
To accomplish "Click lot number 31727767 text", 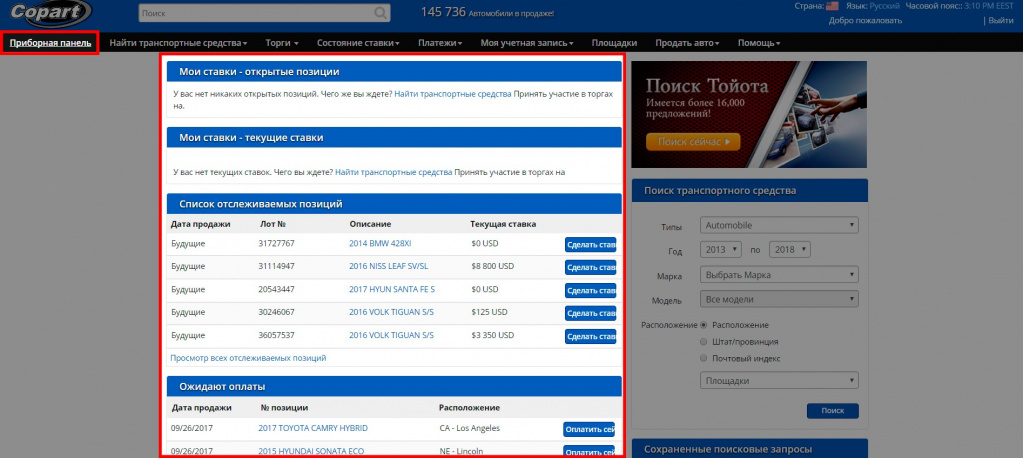I will [x=277, y=243].
